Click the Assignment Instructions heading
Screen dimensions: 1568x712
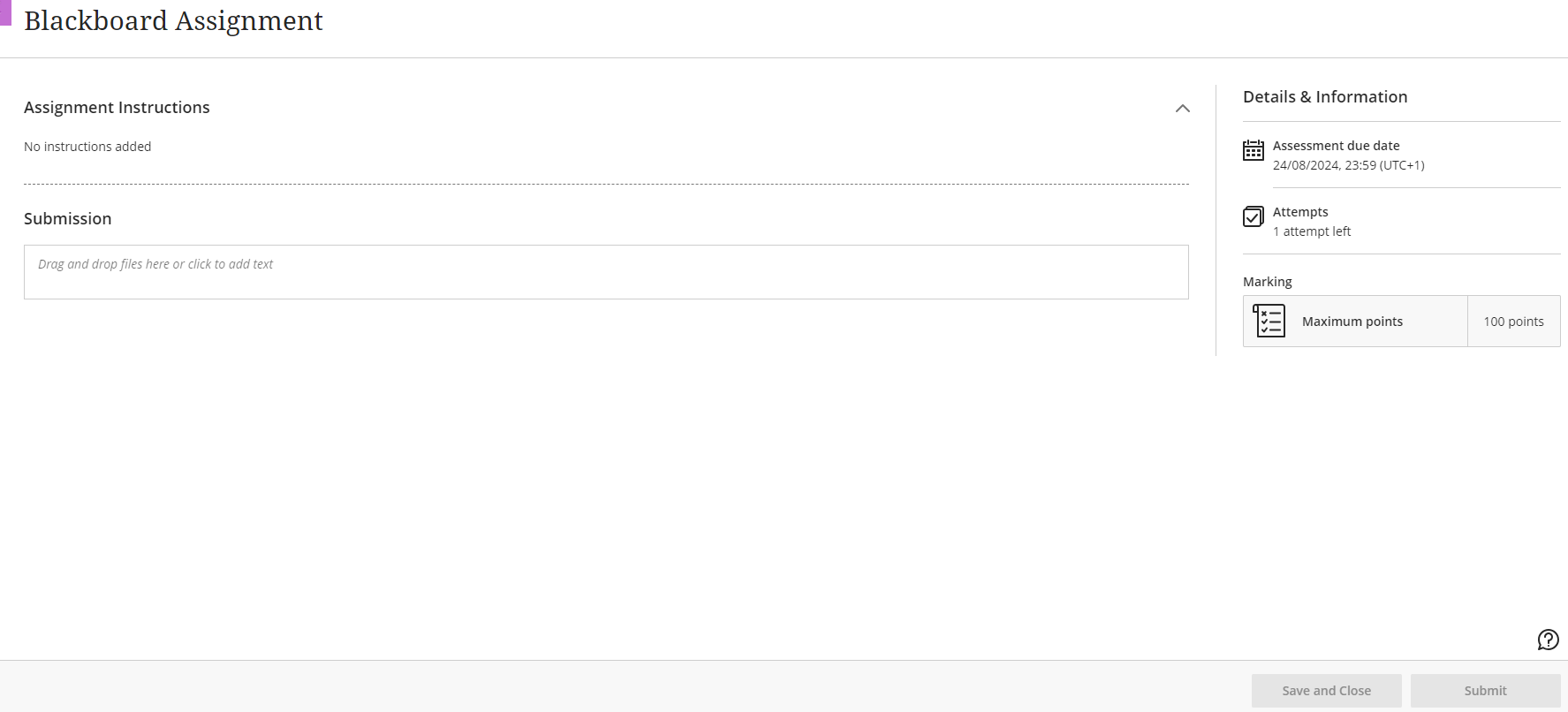coord(117,108)
